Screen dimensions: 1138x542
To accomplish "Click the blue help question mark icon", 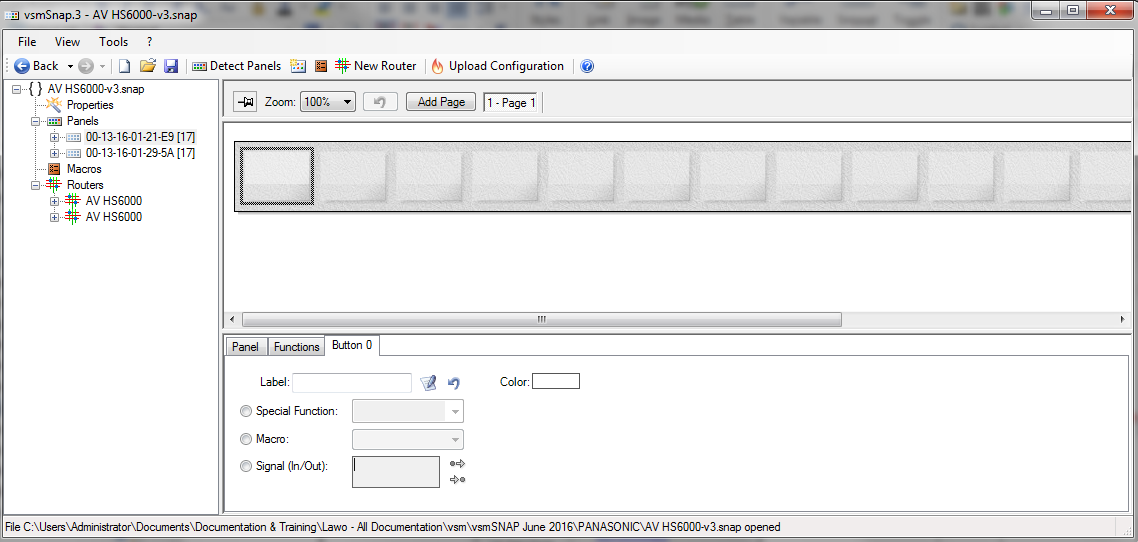I will point(587,66).
